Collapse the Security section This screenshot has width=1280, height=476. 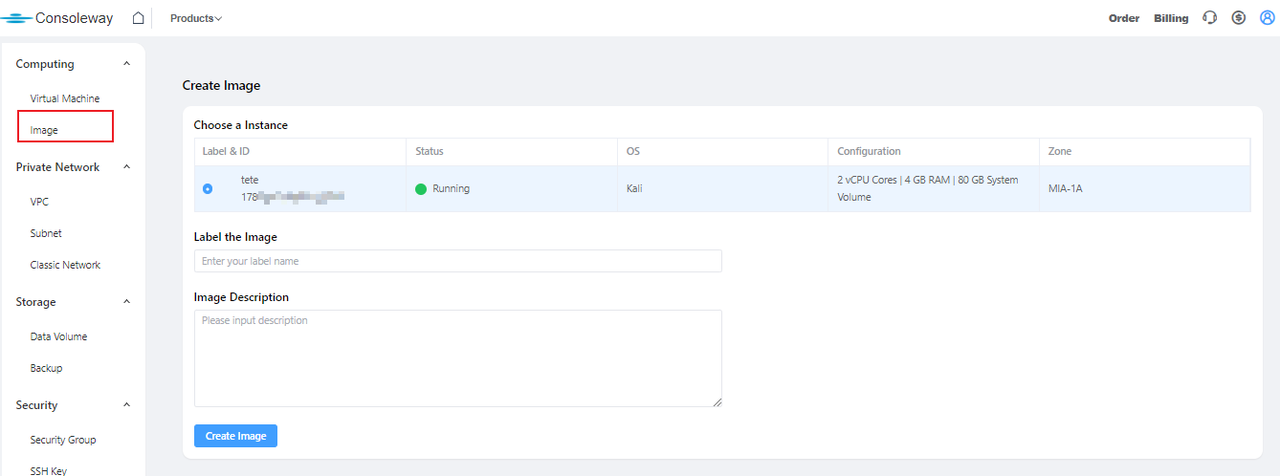[126, 405]
